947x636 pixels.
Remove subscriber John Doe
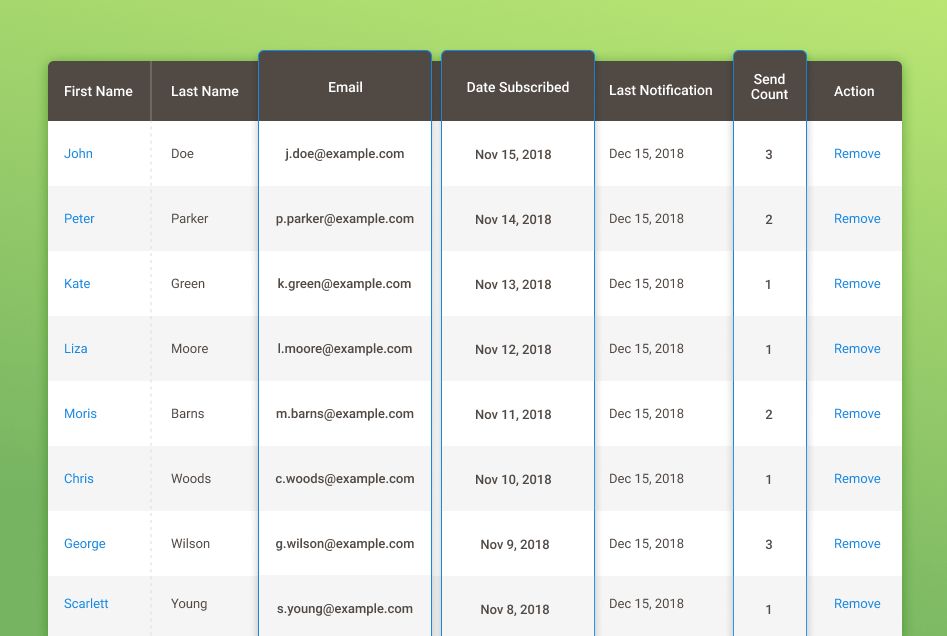(x=857, y=153)
